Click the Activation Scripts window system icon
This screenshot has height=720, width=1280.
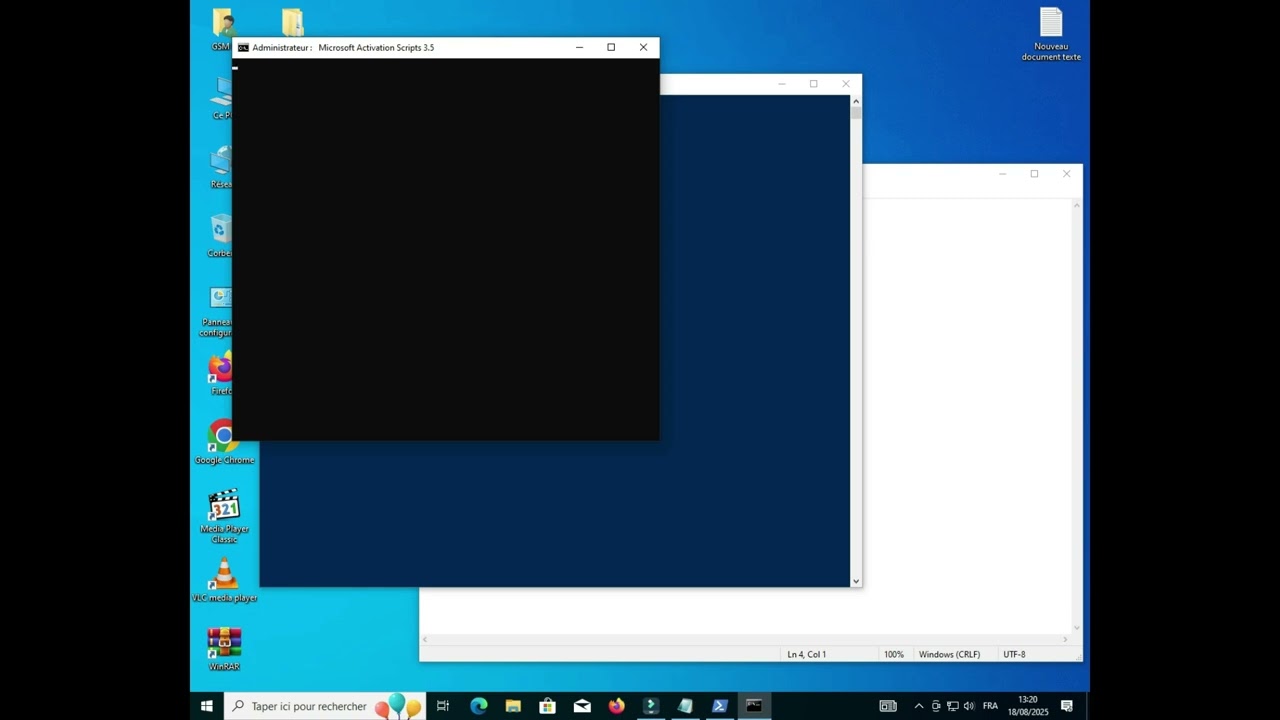[x=243, y=47]
